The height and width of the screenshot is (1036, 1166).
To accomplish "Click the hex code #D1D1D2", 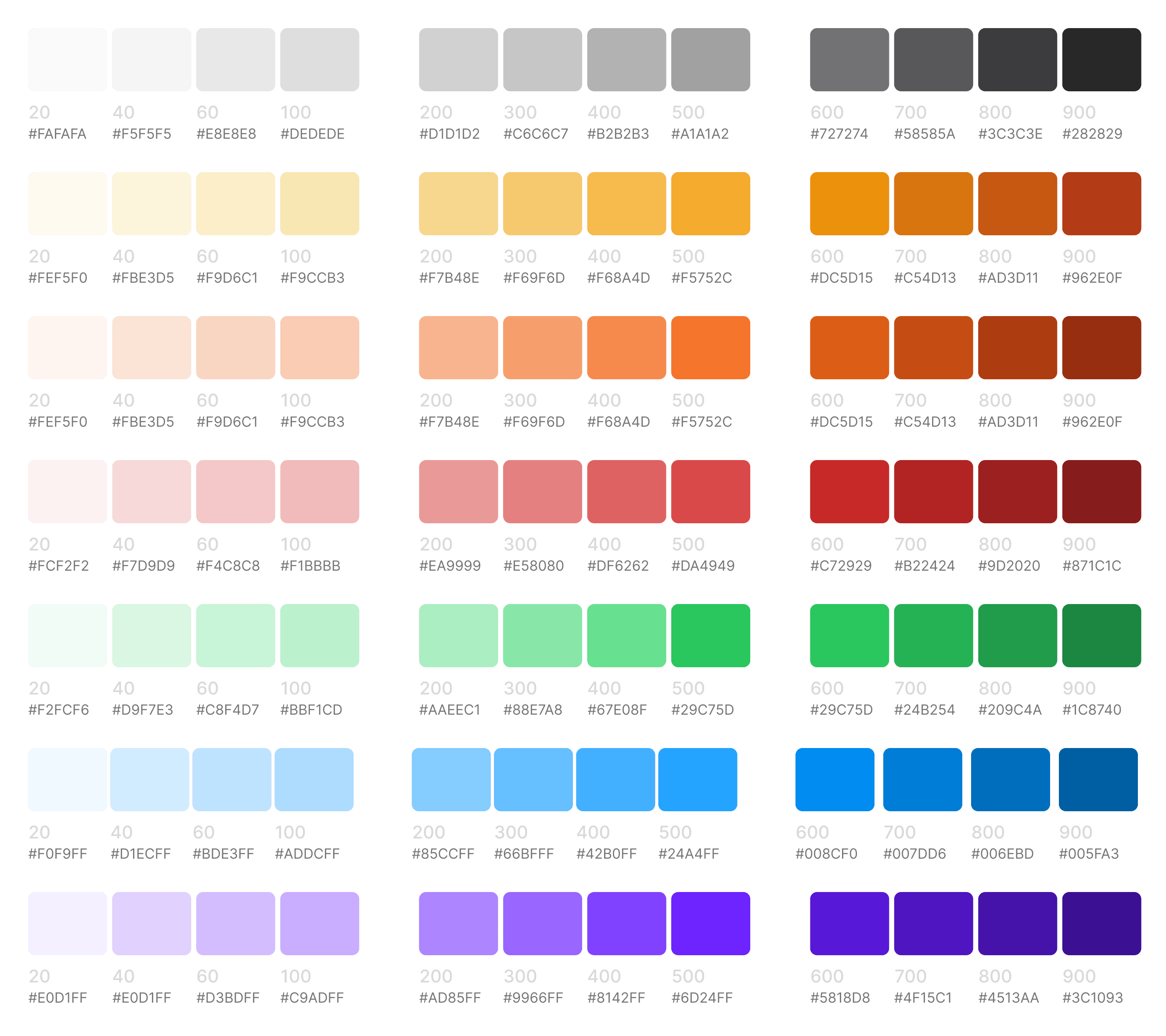I will click(x=450, y=134).
